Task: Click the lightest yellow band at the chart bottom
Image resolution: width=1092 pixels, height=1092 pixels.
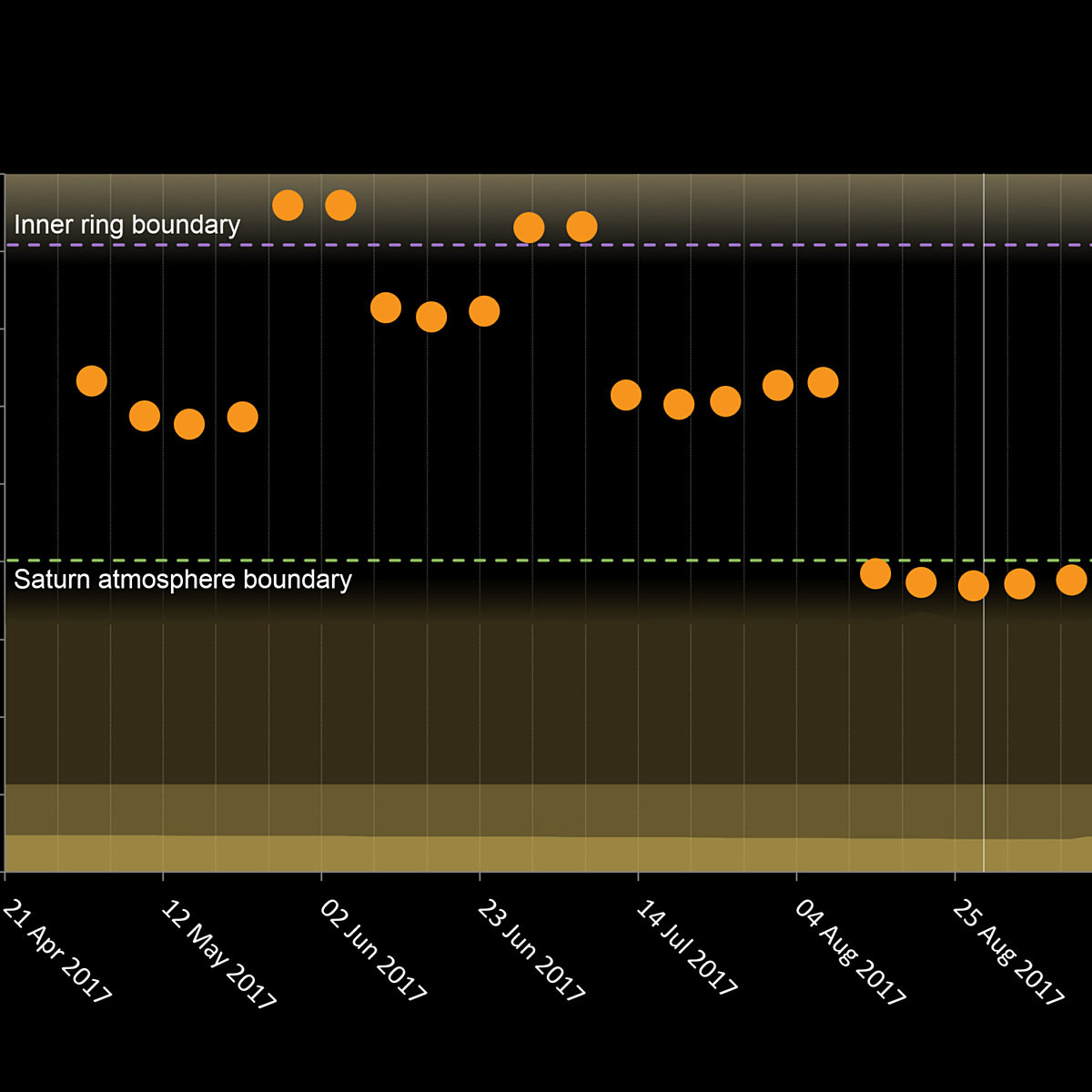Action: (x=546, y=855)
